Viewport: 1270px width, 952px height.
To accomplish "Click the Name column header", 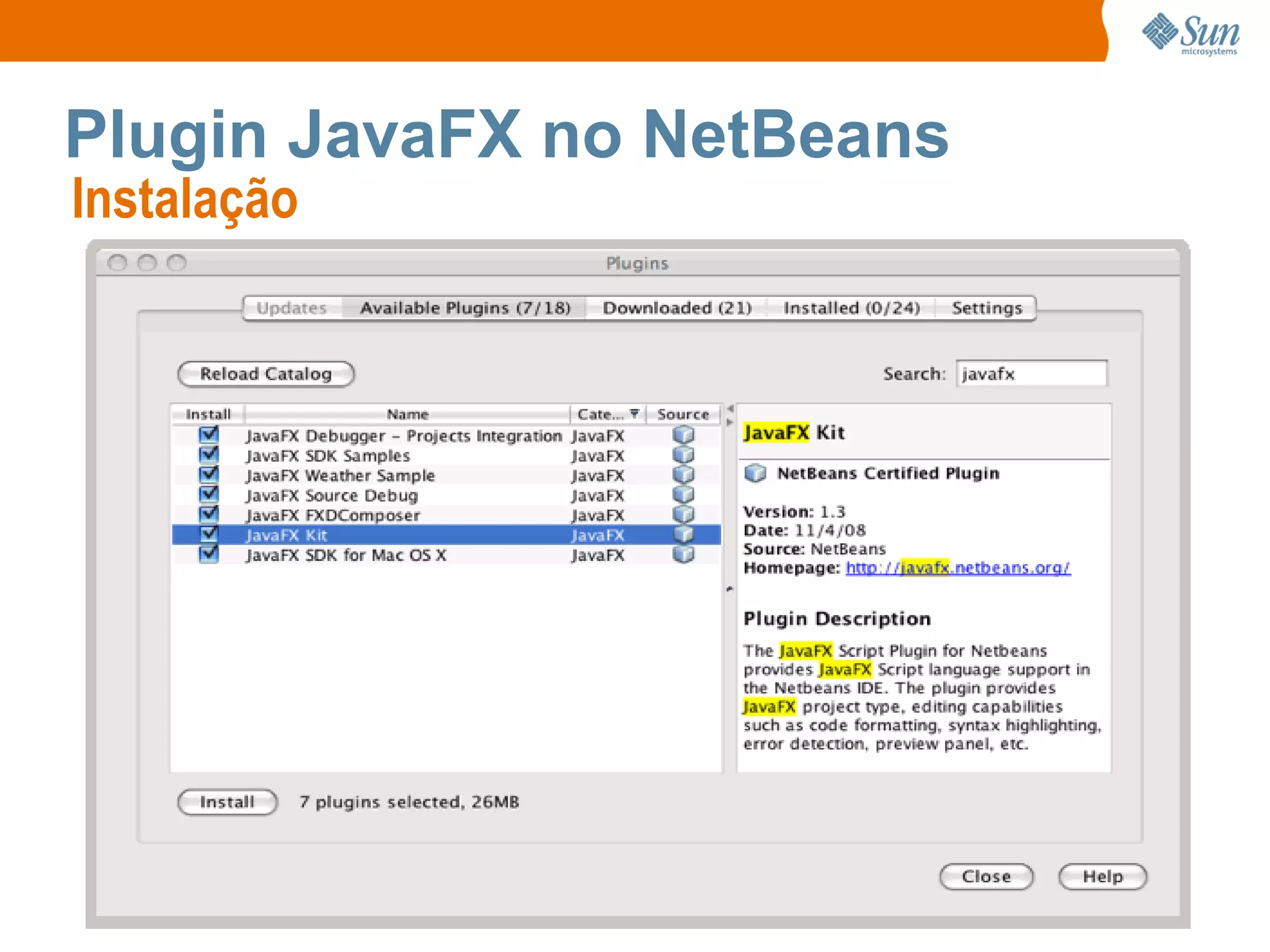I will [407, 414].
